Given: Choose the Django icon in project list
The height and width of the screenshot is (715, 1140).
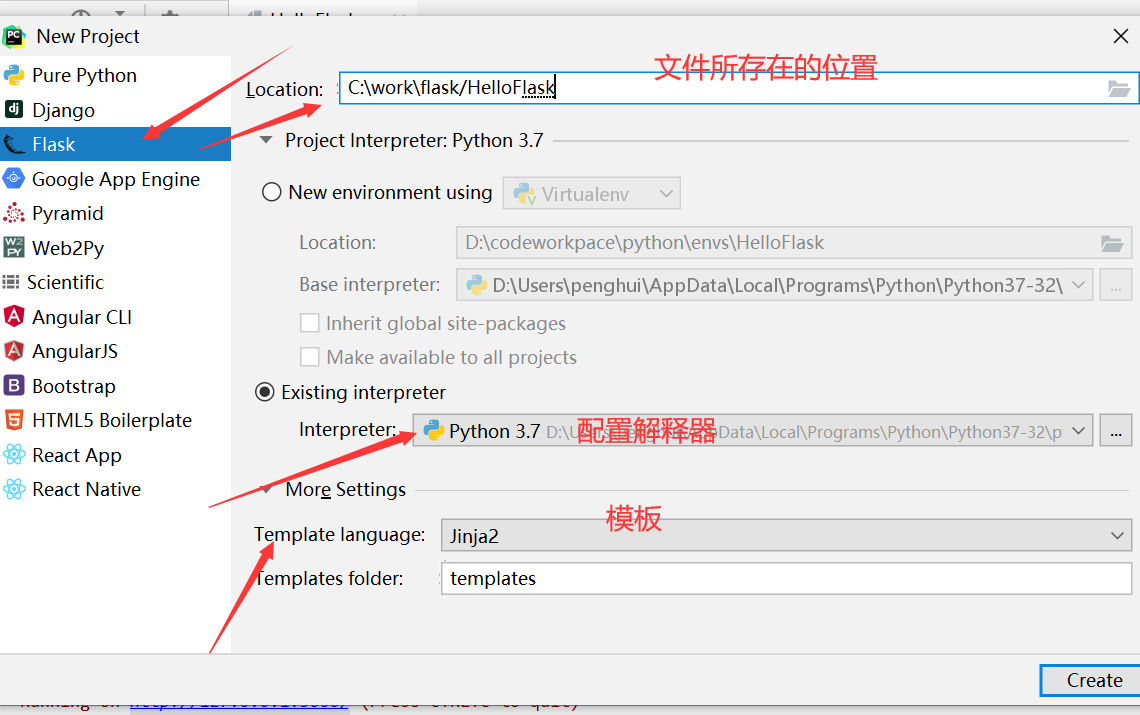Looking at the screenshot, I should (14, 109).
